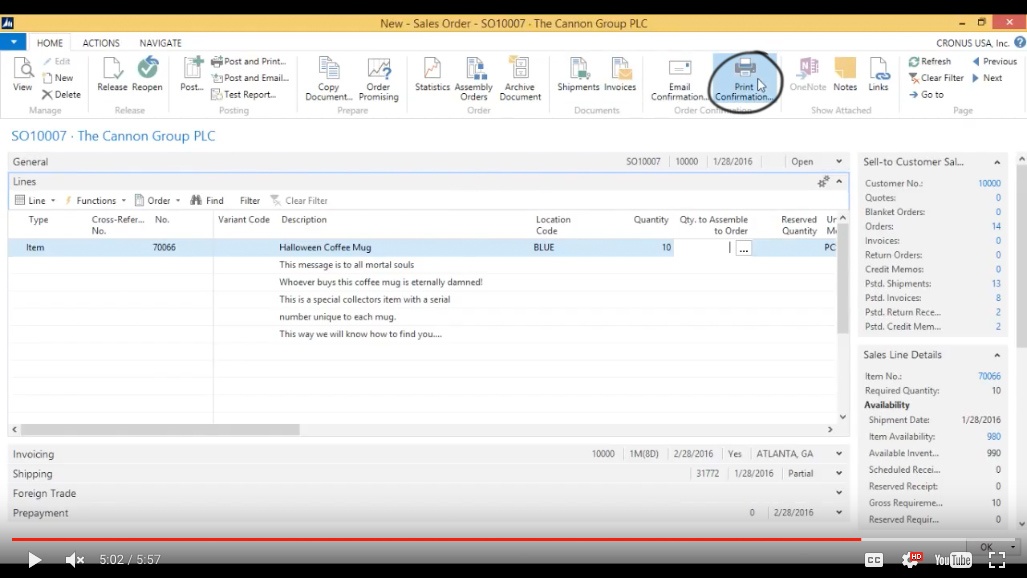This screenshot has height=578, width=1027.
Task: Click Filter in Lines toolbar
Action: click(x=250, y=201)
